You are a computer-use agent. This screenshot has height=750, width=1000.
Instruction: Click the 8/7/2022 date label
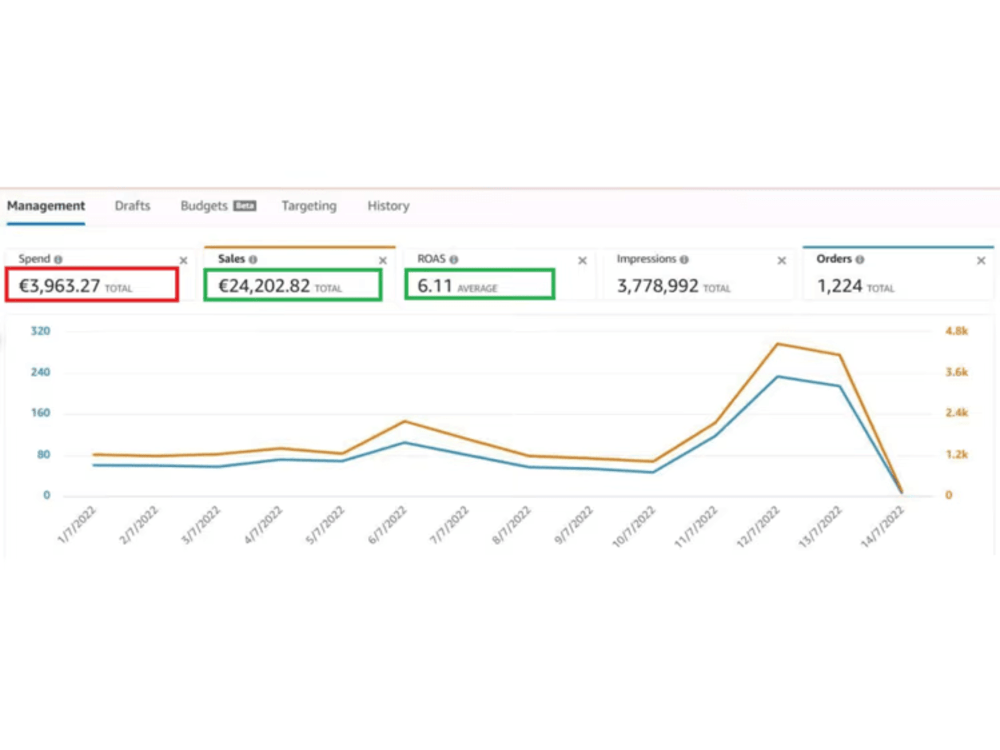tap(511, 526)
